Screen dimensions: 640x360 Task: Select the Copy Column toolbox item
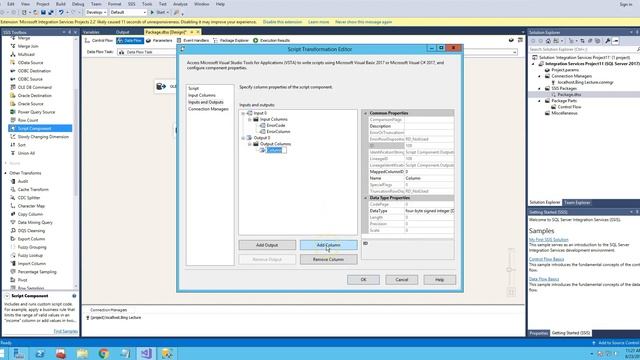30,214
